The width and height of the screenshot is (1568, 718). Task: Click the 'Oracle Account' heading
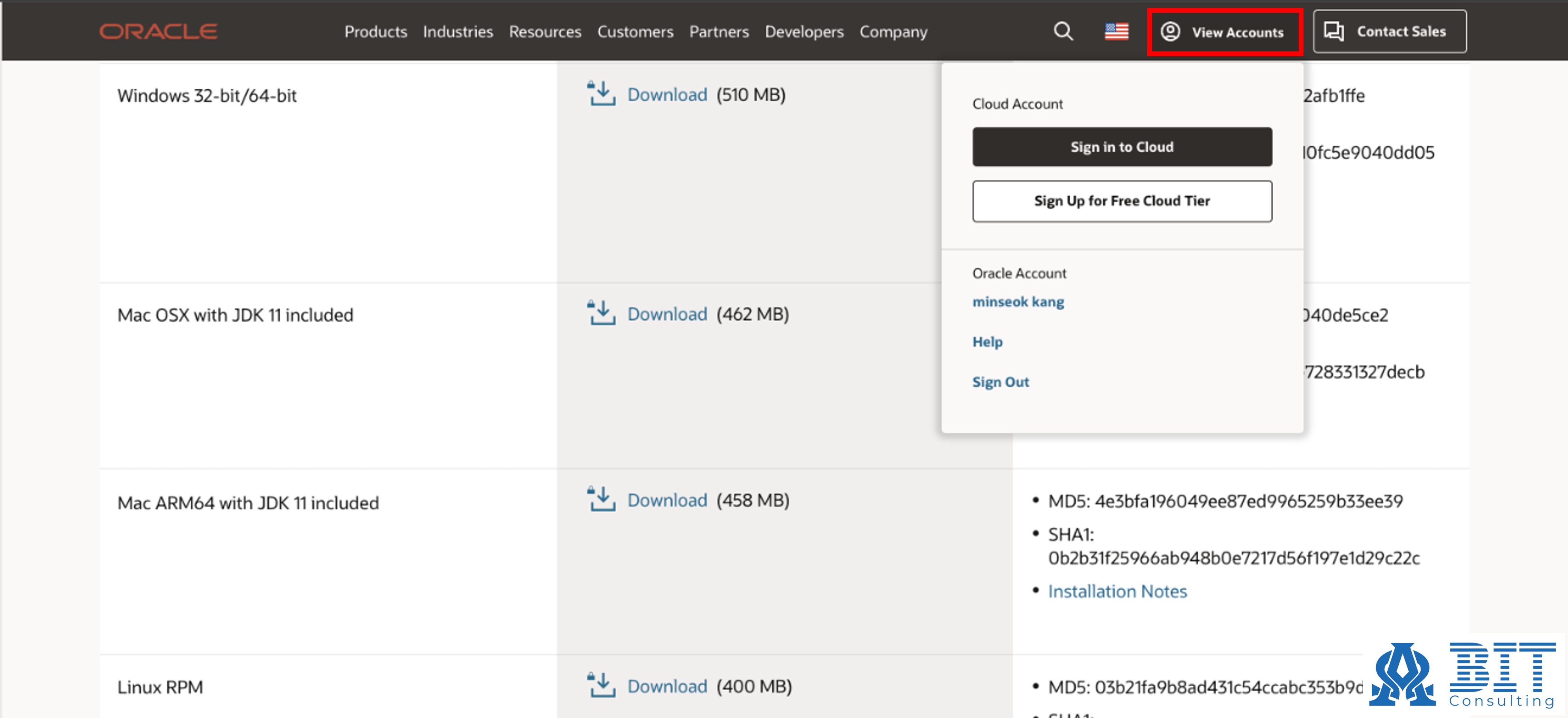coord(1019,274)
